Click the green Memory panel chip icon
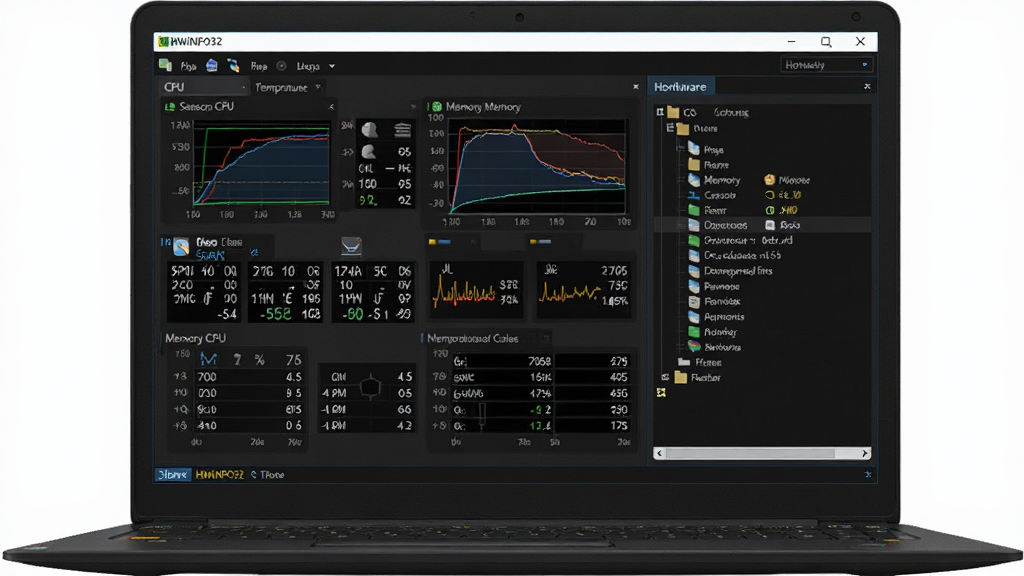 pos(436,106)
